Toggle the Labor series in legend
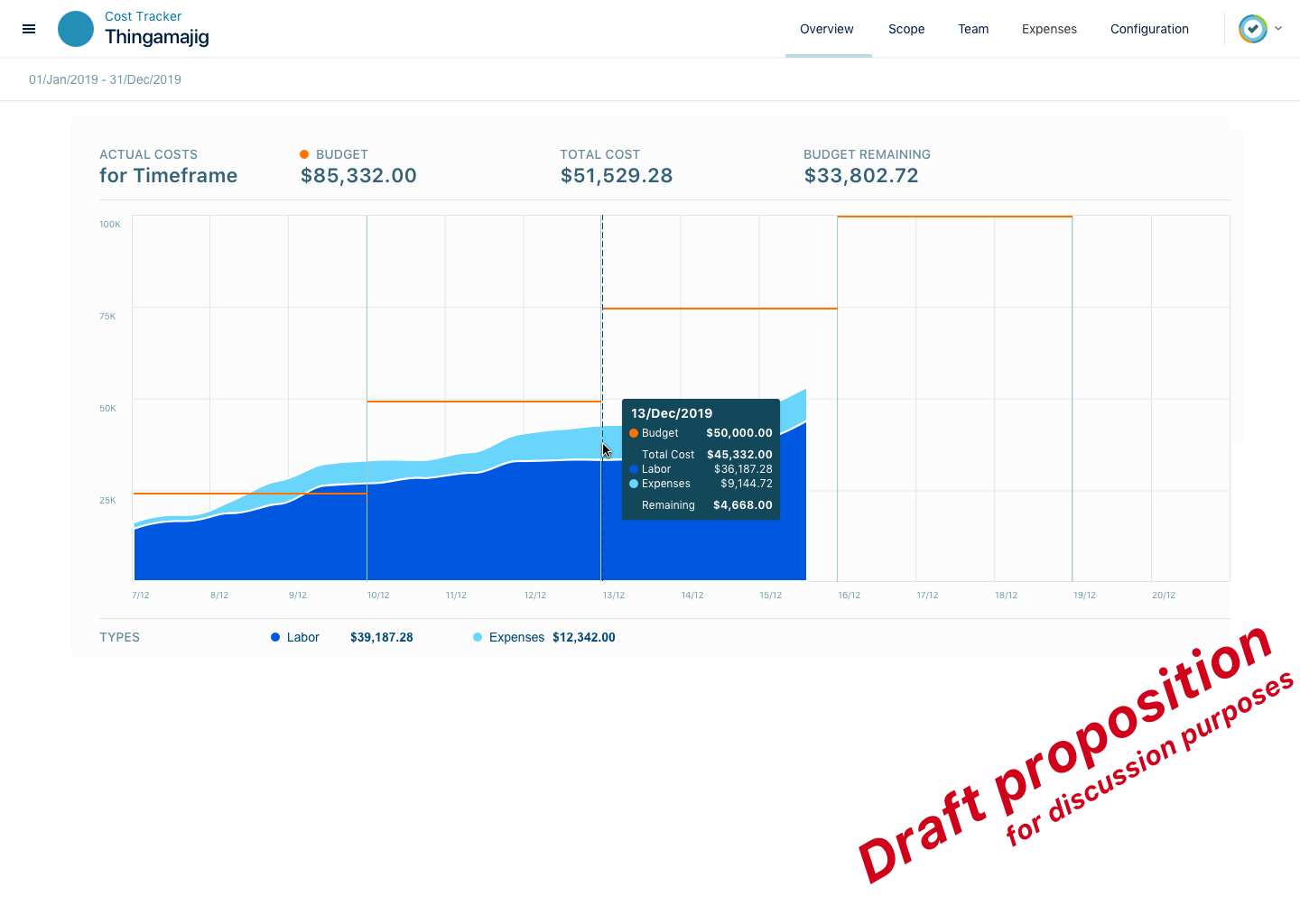This screenshot has height=924, width=1300. pos(302,637)
